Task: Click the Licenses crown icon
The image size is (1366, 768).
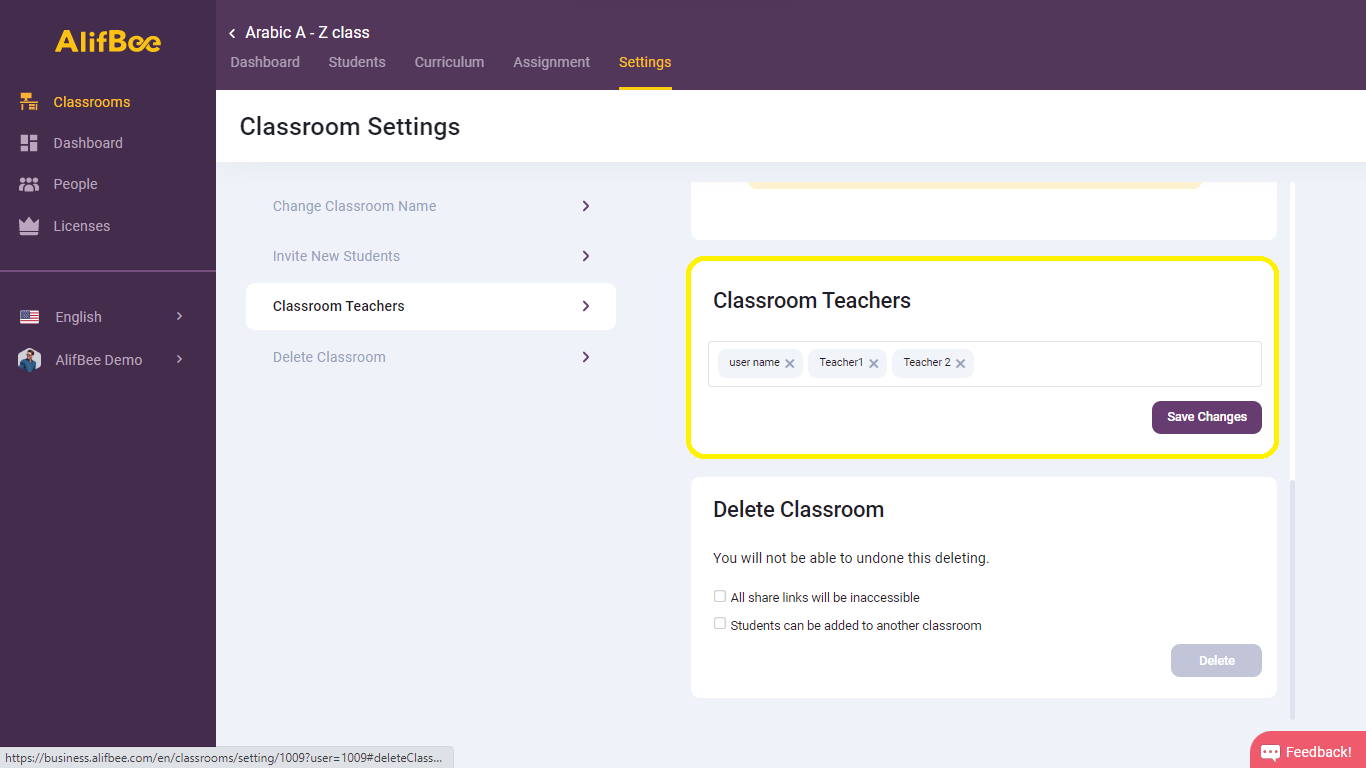Action: pos(29,225)
